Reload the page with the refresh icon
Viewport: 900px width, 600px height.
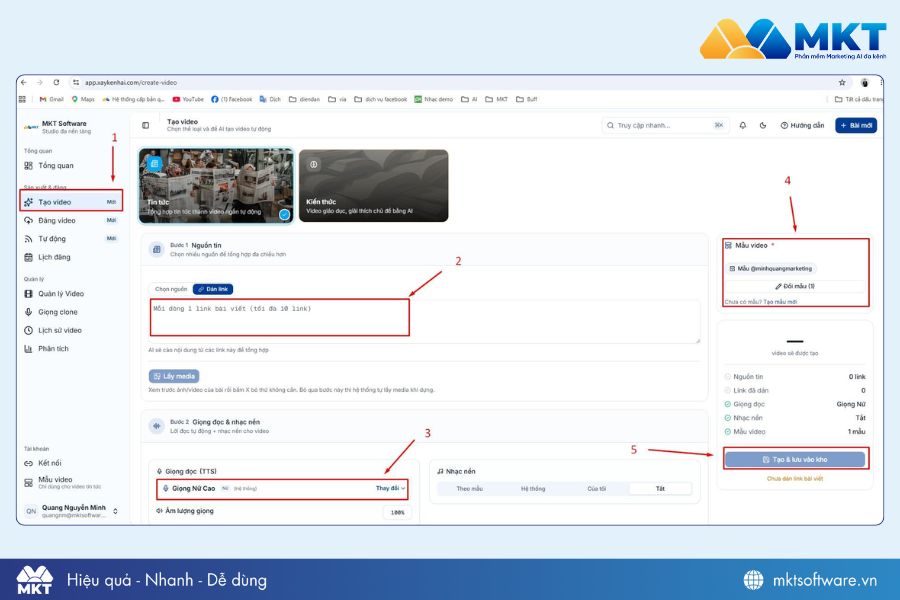[56, 83]
